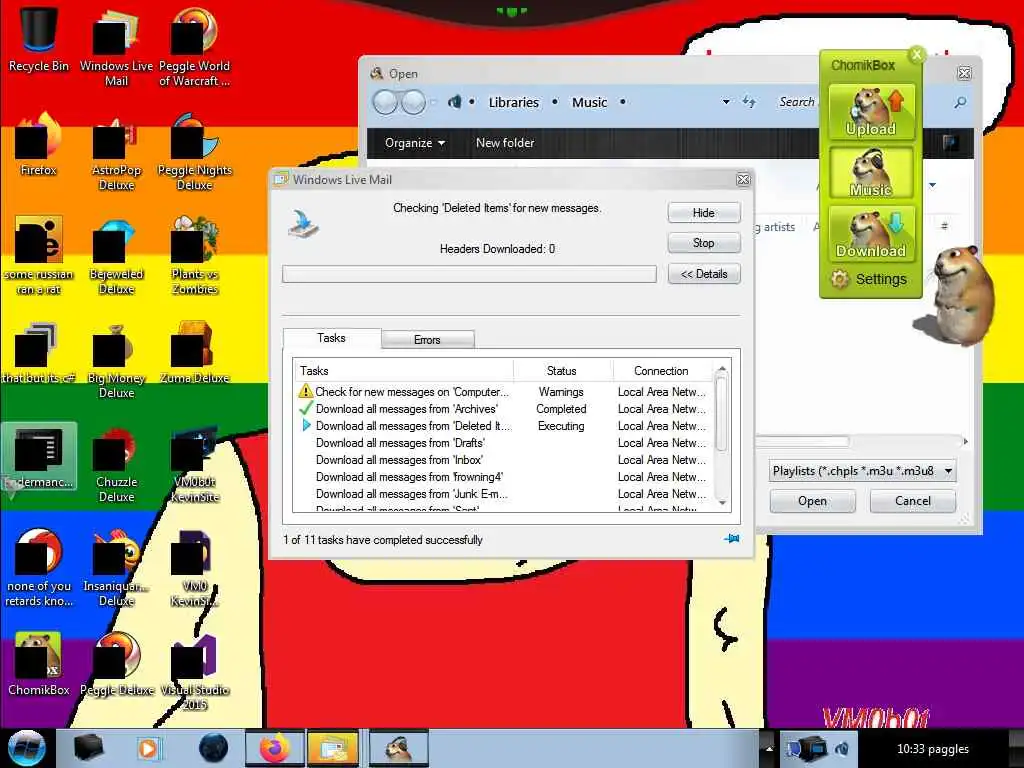The width and height of the screenshot is (1024, 768).
Task: Open the Recycle Bin desktop icon
Action: [39, 39]
